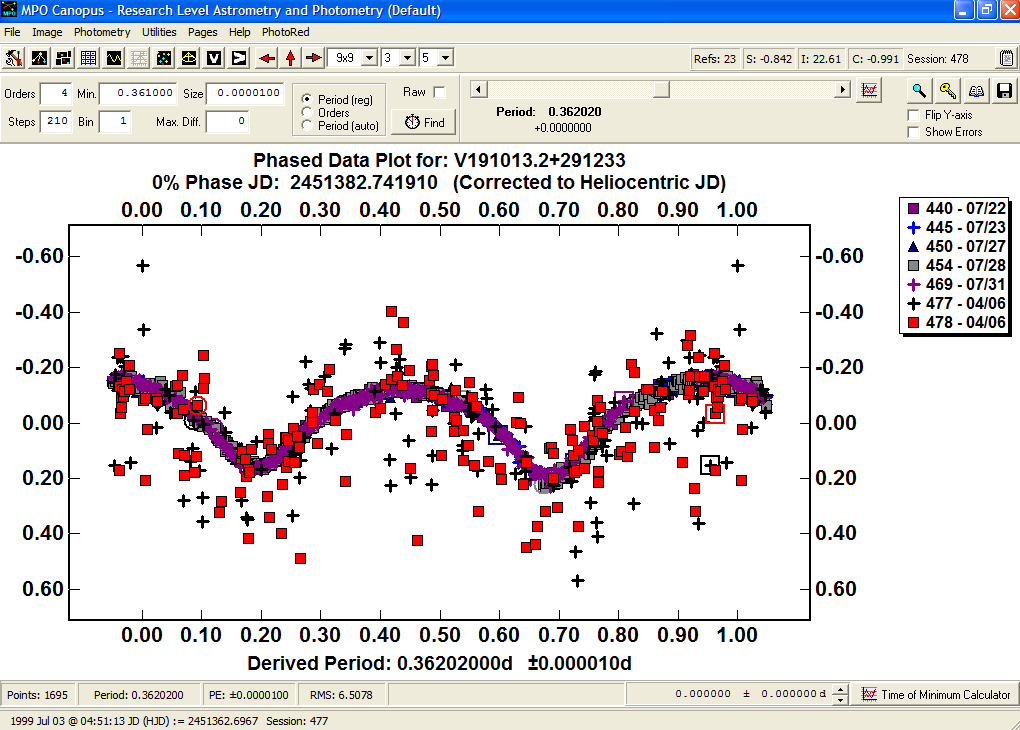The image size is (1020, 730).
Task: Click the open book icon
Action: (x=976, y=90)
